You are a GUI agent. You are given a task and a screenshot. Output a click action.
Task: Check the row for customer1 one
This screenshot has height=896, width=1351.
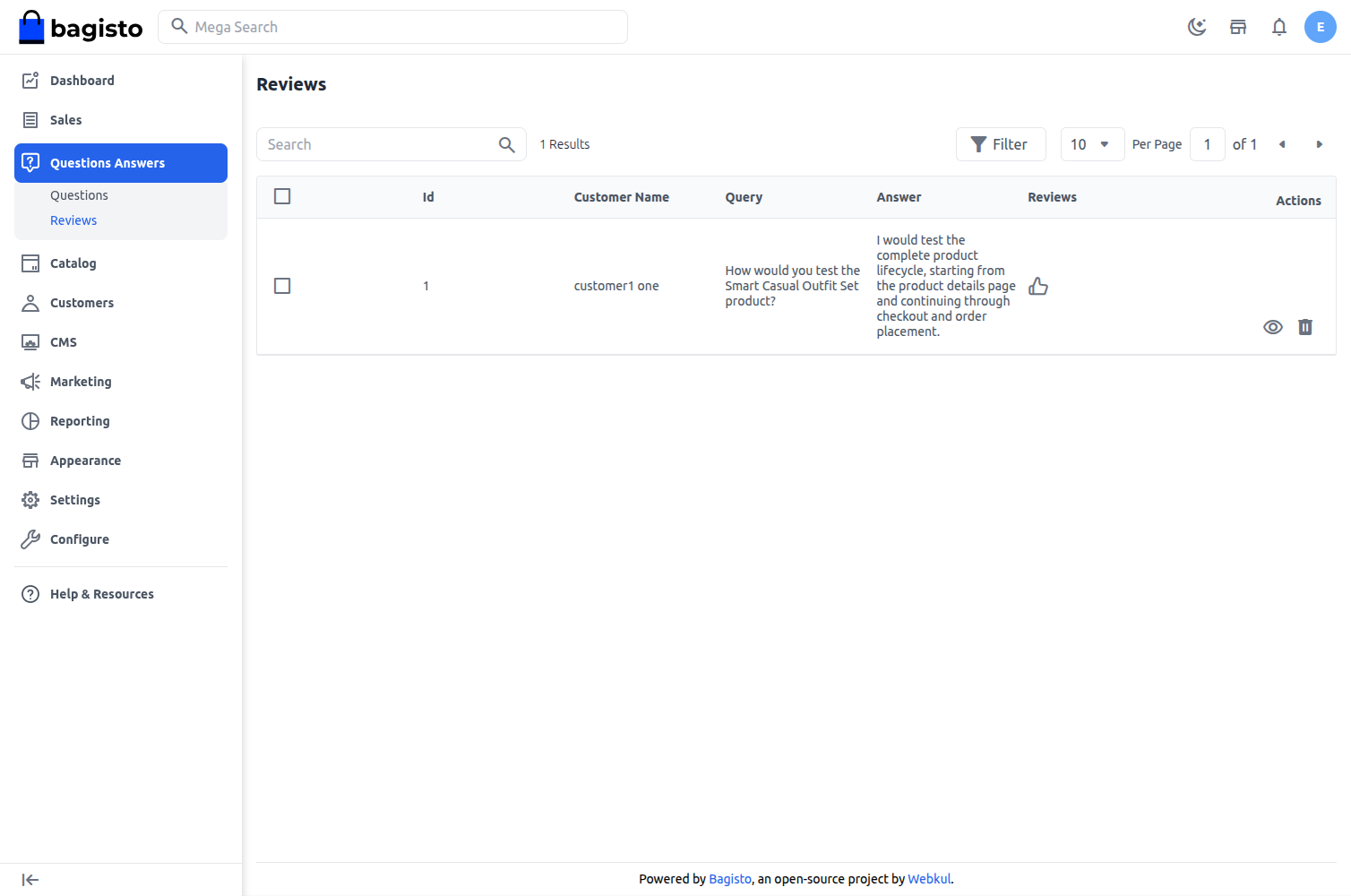tap(282, 286)
